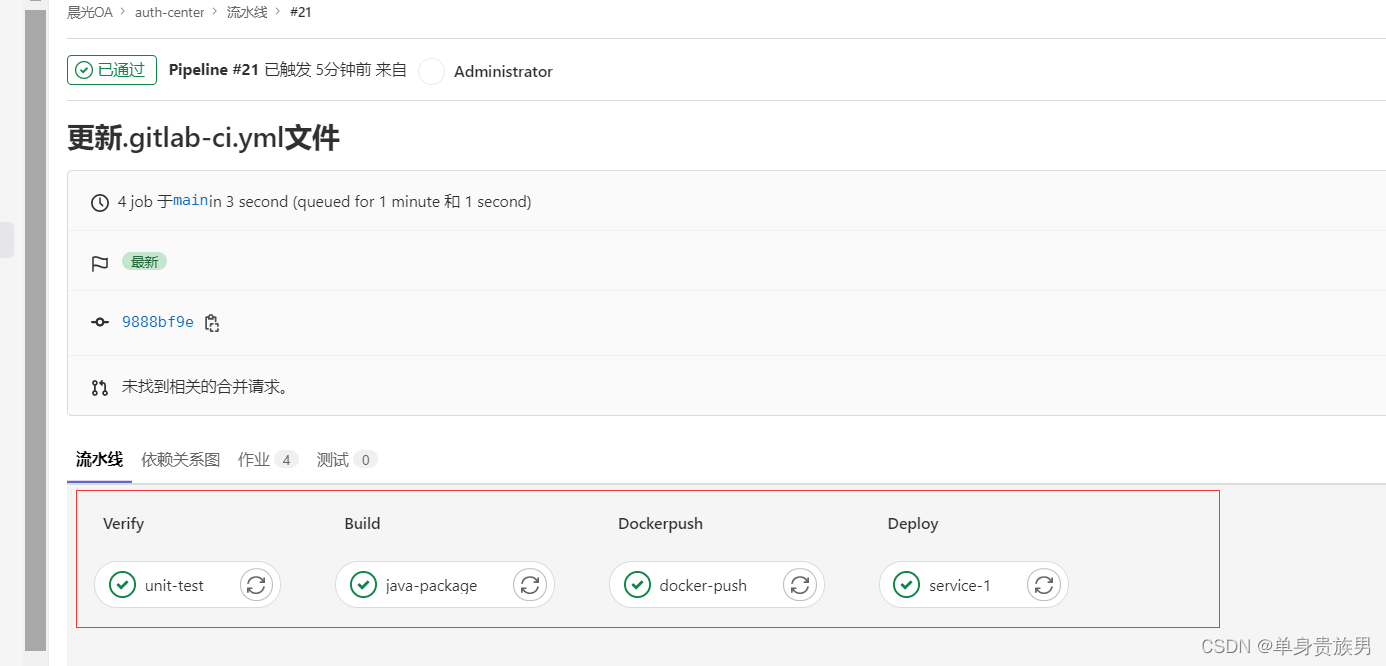Go to 流水线 in breadcrumb
1386x666 pixels.
(x=247, y=12)
